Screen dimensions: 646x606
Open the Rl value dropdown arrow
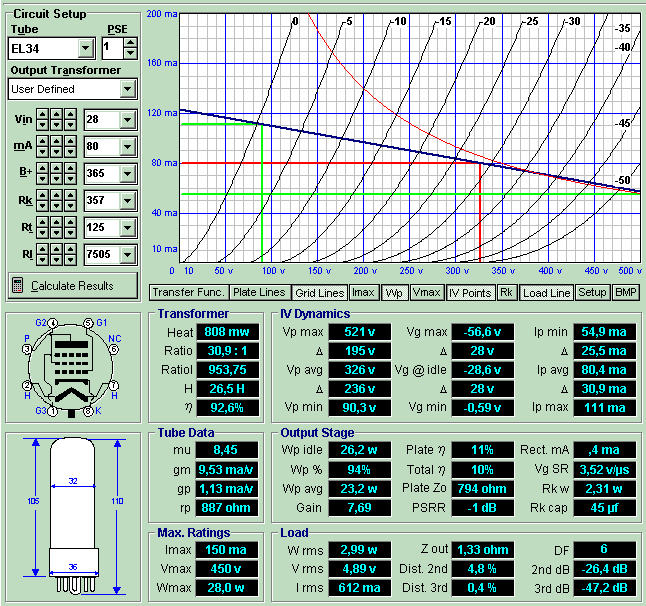[126, 255]
